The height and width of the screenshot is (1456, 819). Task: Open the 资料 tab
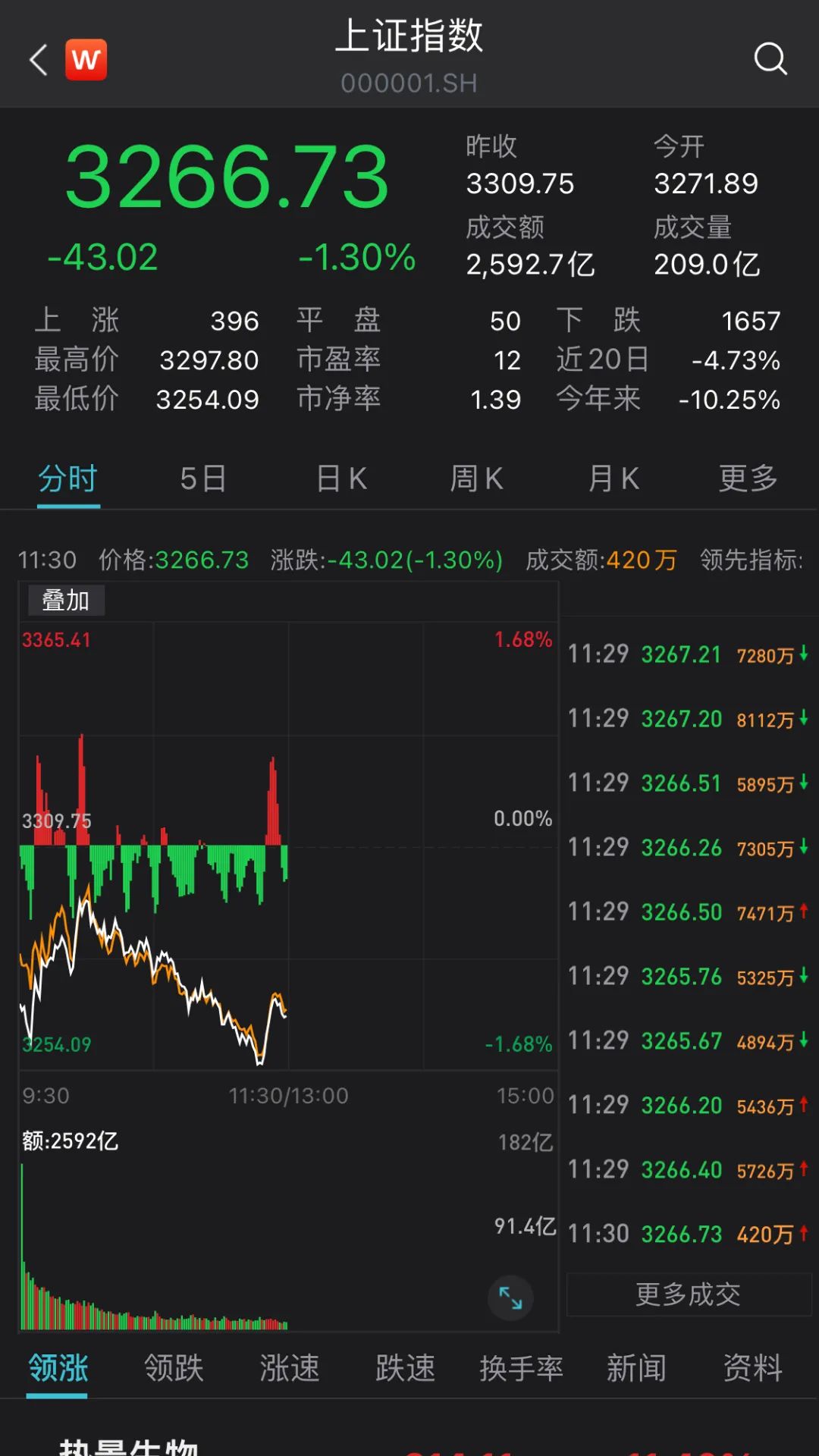click(752, 1368)
